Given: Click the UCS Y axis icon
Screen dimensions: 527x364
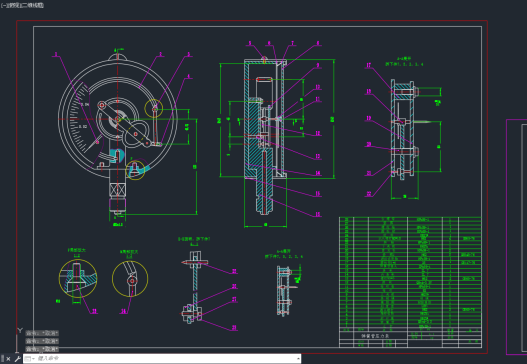Looking at the screenshot, I should pyautogui.click(x=20, y=331).
